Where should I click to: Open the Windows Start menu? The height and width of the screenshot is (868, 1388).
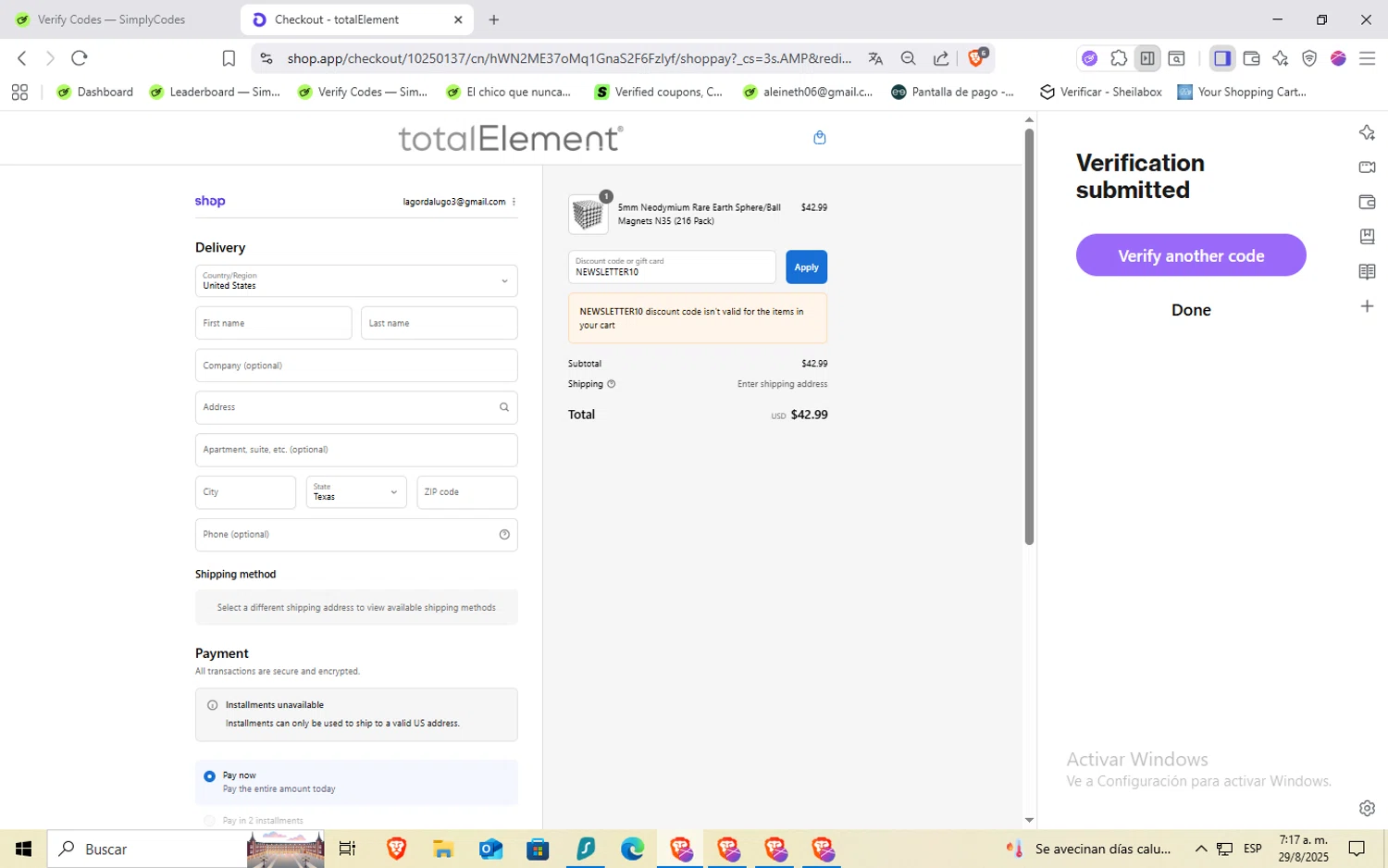coord(23,849)
